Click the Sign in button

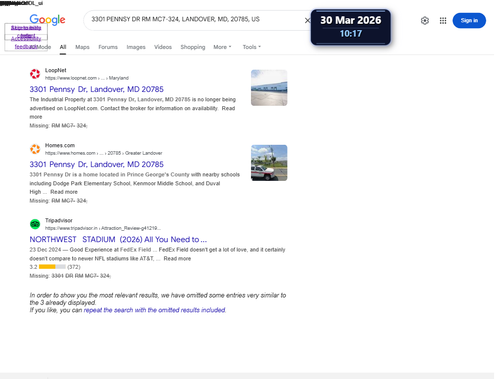[469, 20]
